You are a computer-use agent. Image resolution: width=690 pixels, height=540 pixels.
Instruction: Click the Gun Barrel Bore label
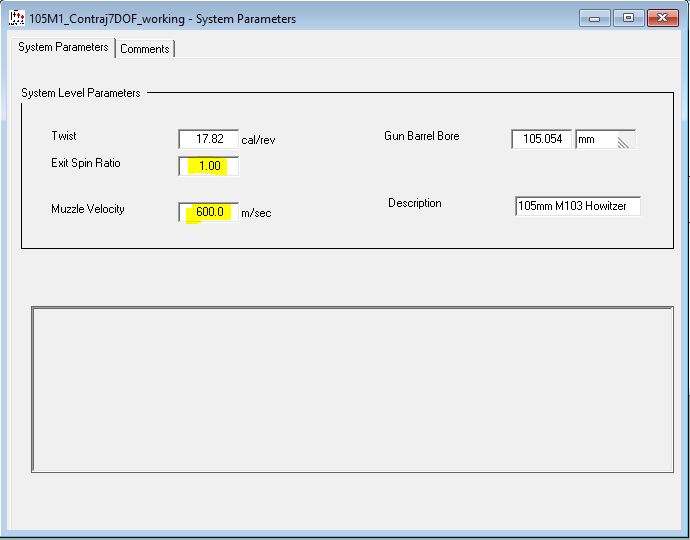[422, 136]
